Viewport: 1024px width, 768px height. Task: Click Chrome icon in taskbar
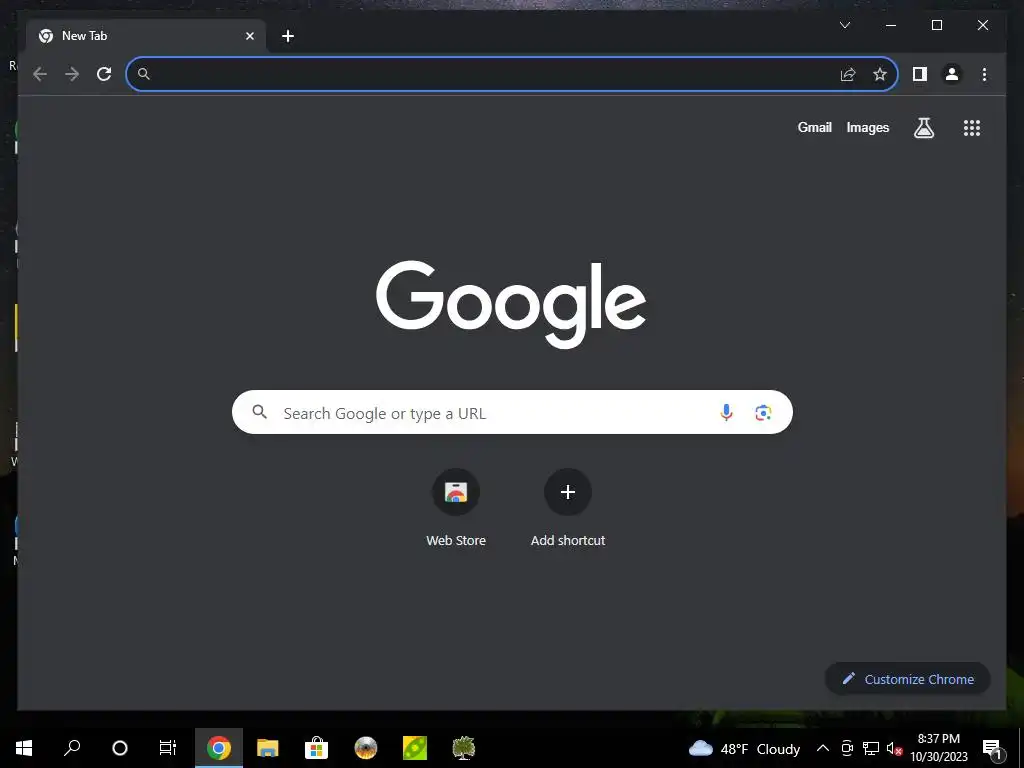pos(219,748)
